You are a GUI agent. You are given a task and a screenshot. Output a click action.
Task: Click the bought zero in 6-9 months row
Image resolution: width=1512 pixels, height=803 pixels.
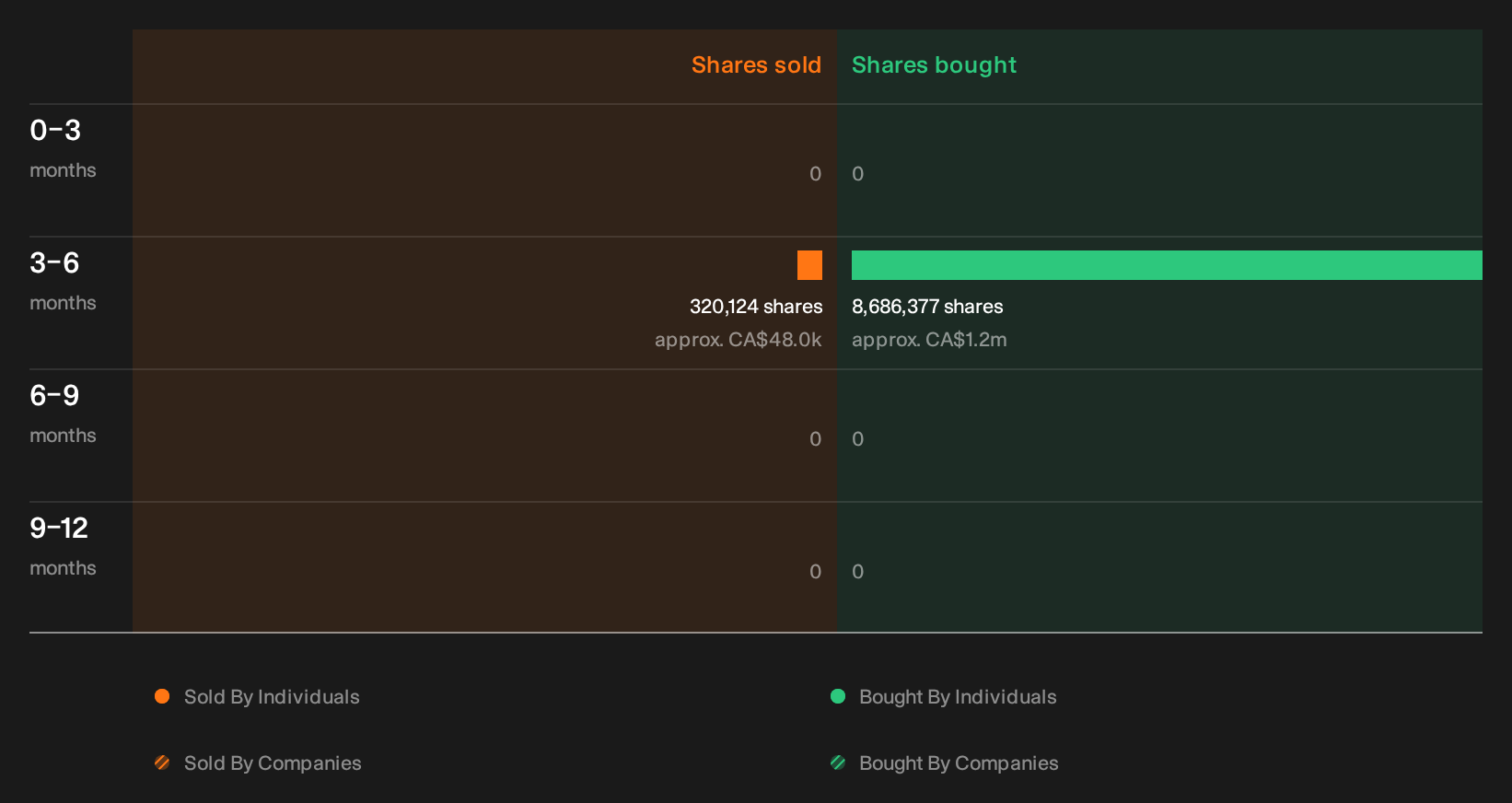pyautogui.click(x=857, y=439)
